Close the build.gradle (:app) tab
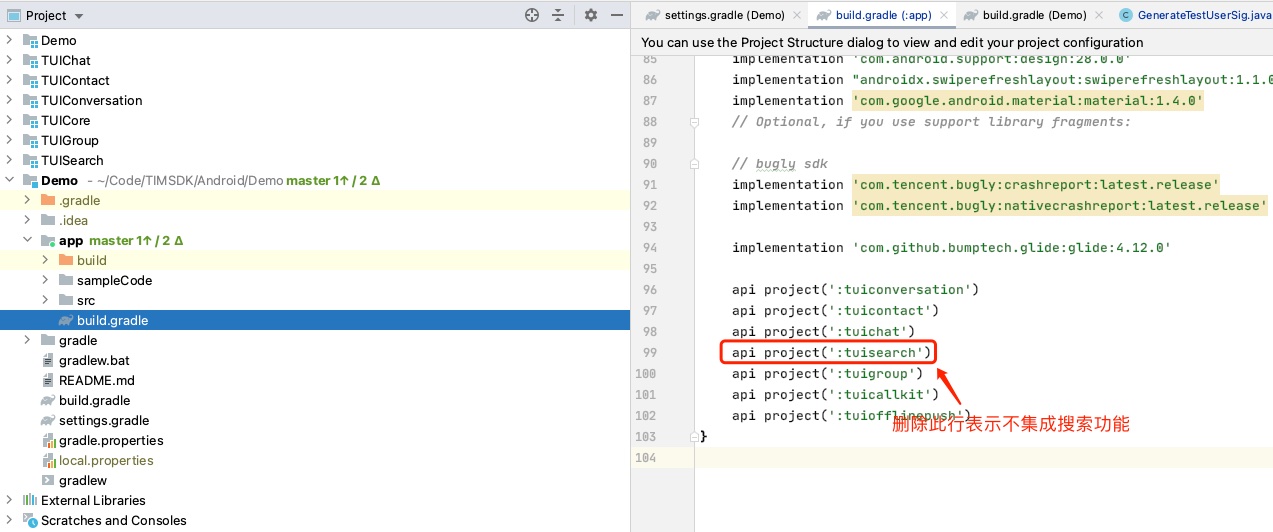This screenshot has height=532, width=1273. tap(944, 15)
